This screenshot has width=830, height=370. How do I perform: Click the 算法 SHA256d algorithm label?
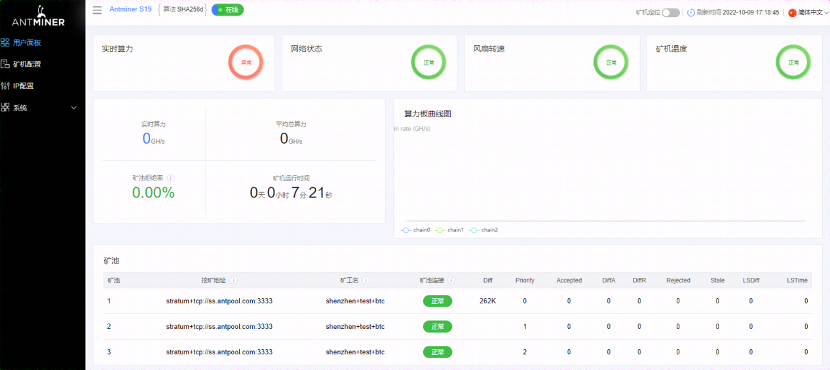point(183,10)
